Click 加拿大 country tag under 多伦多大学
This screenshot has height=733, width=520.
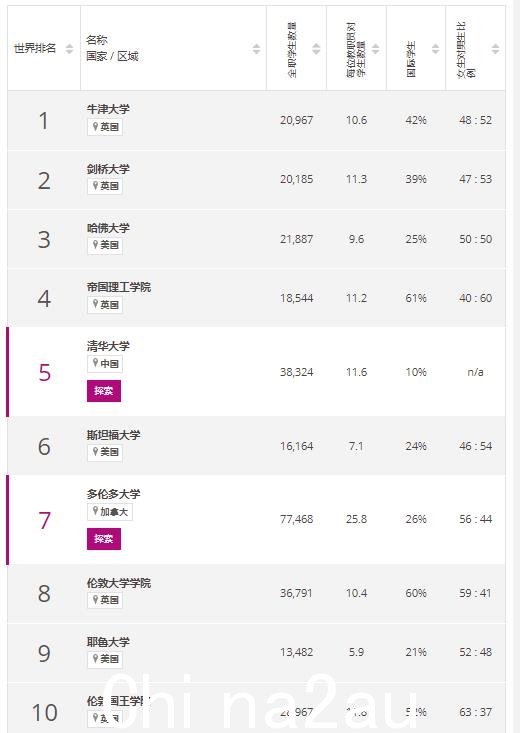[x=110, y=511]
